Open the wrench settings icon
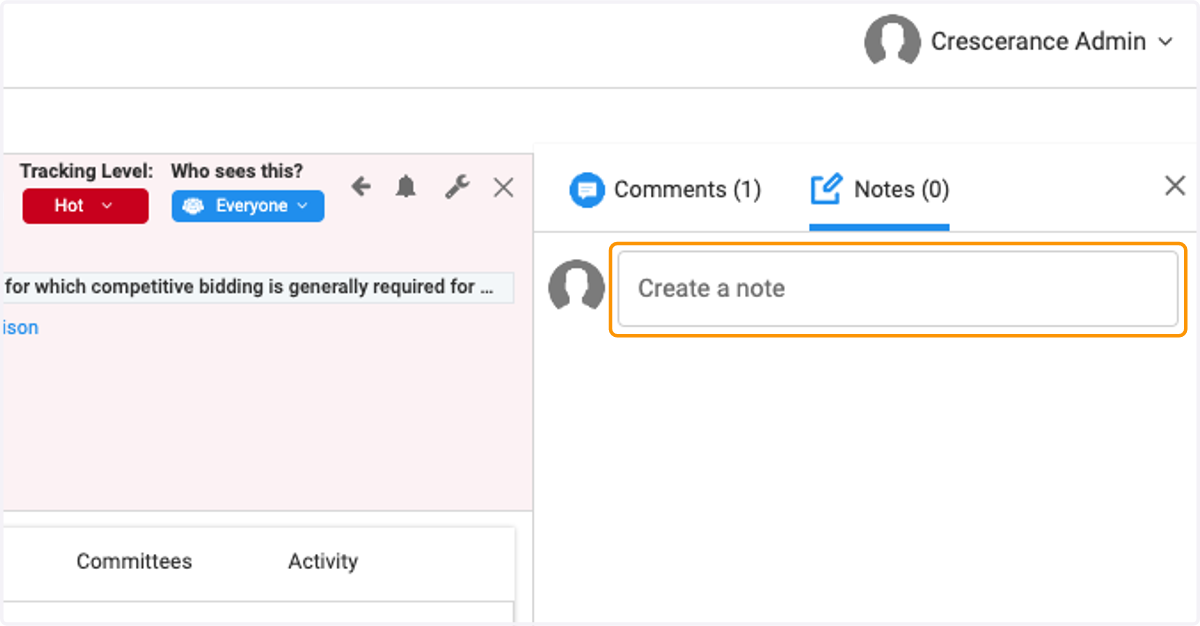 click(x=457, y=187)
